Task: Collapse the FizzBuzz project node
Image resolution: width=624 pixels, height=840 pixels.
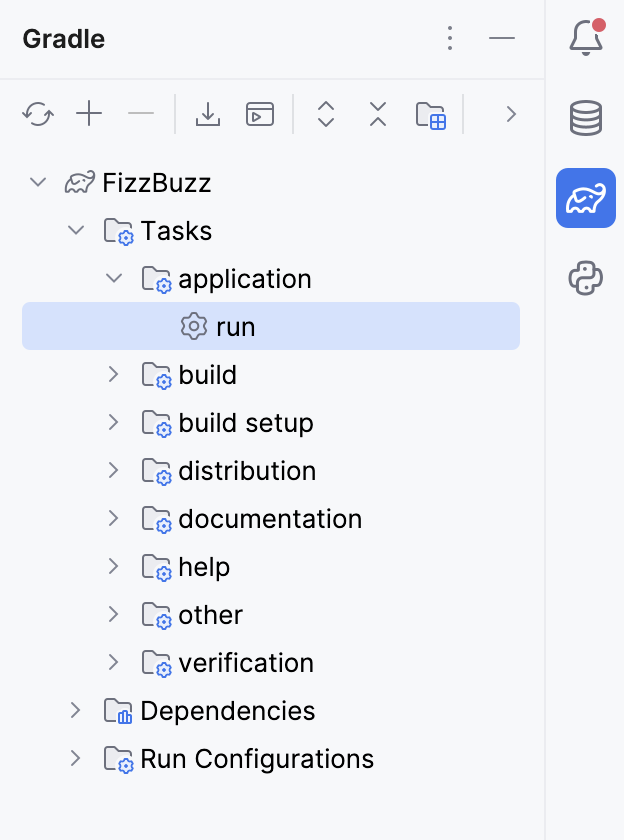Action: [x=37, y=182]
